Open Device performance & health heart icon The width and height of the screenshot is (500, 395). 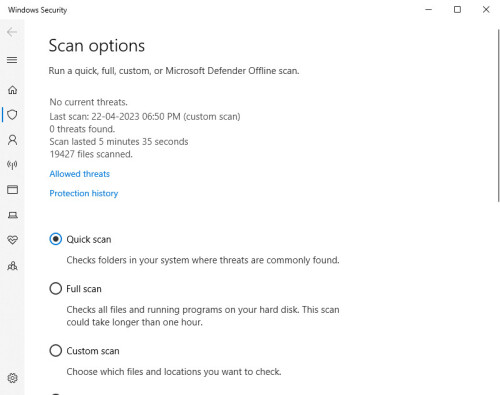(12, 240)
